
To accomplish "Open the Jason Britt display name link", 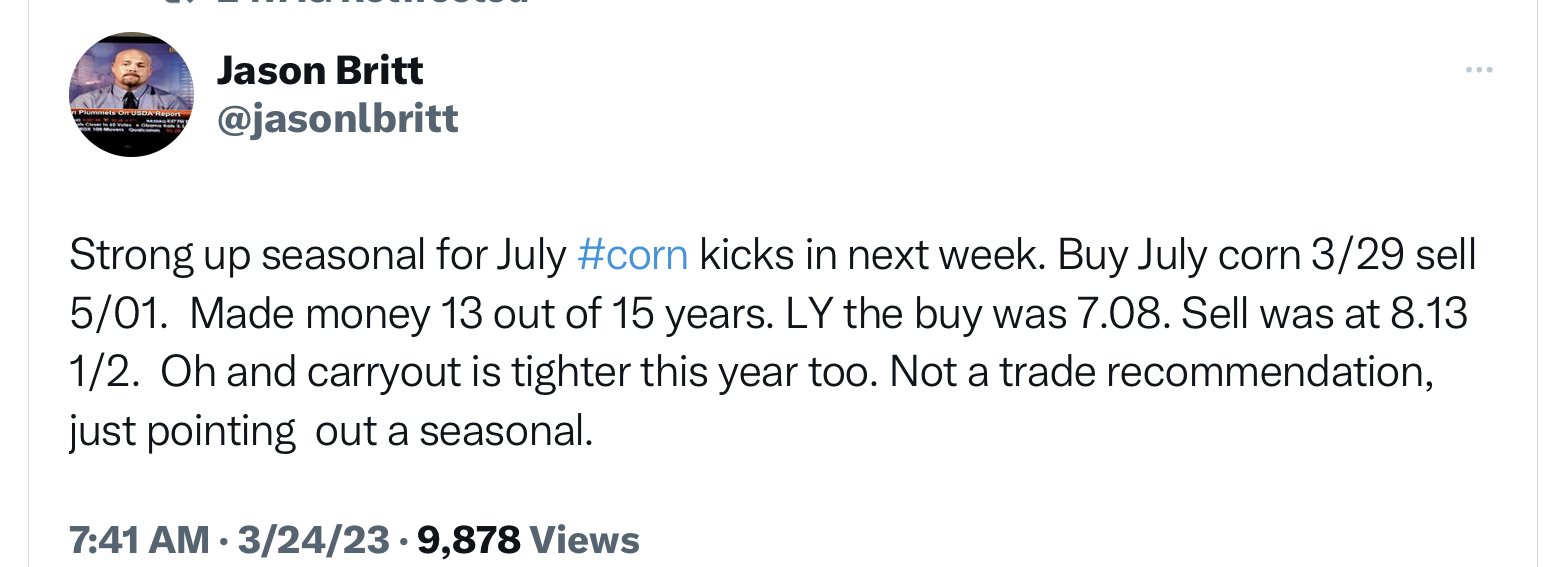I will pyautogui.click(x=320, y=70).
